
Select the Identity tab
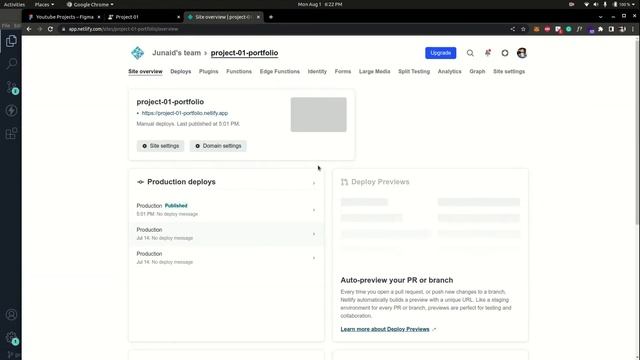[317, 71]
